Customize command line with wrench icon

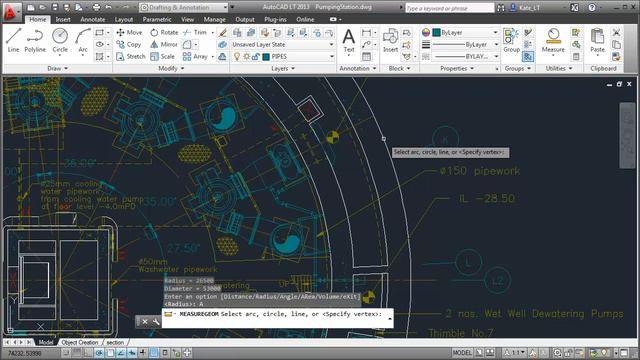[x=156, y=322]
